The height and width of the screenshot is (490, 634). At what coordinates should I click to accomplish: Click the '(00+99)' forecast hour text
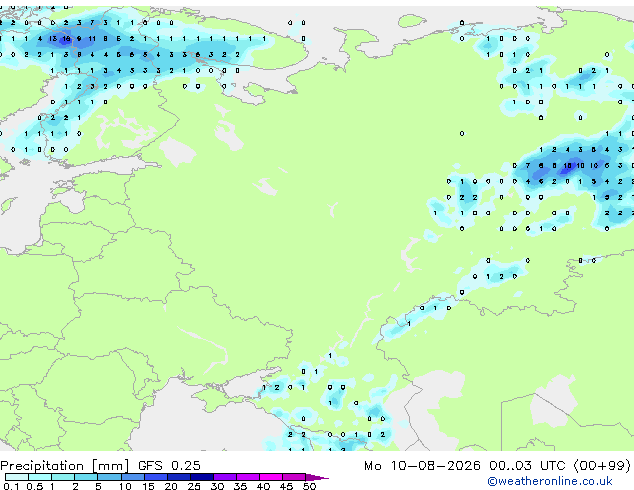pos(602,466)
